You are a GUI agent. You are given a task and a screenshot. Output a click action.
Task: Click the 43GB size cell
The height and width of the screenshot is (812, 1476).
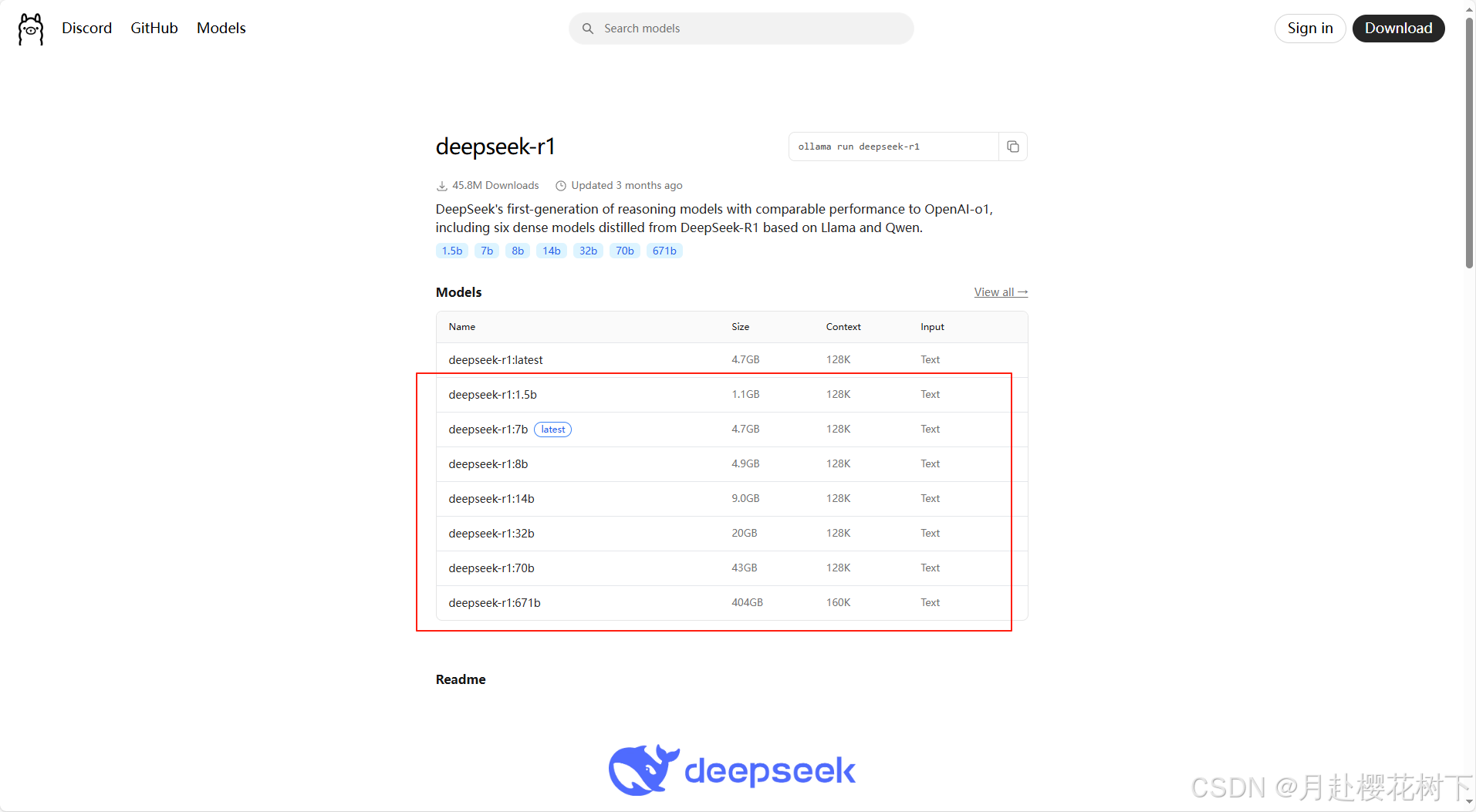745,568
